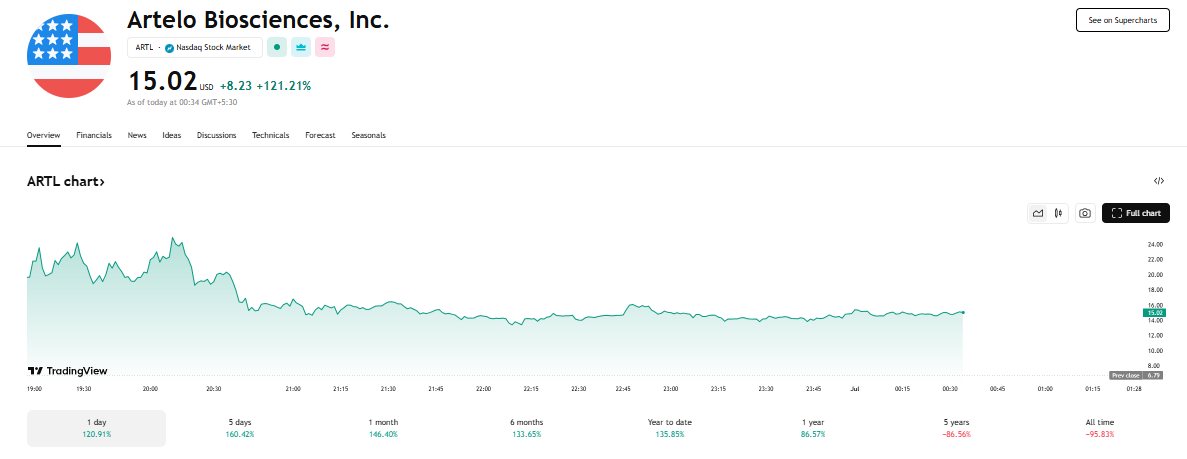Click the 15.02 current price label on axis
Screen dimensions: 1187x459
pyautogui.click(x=1155, y=312)
